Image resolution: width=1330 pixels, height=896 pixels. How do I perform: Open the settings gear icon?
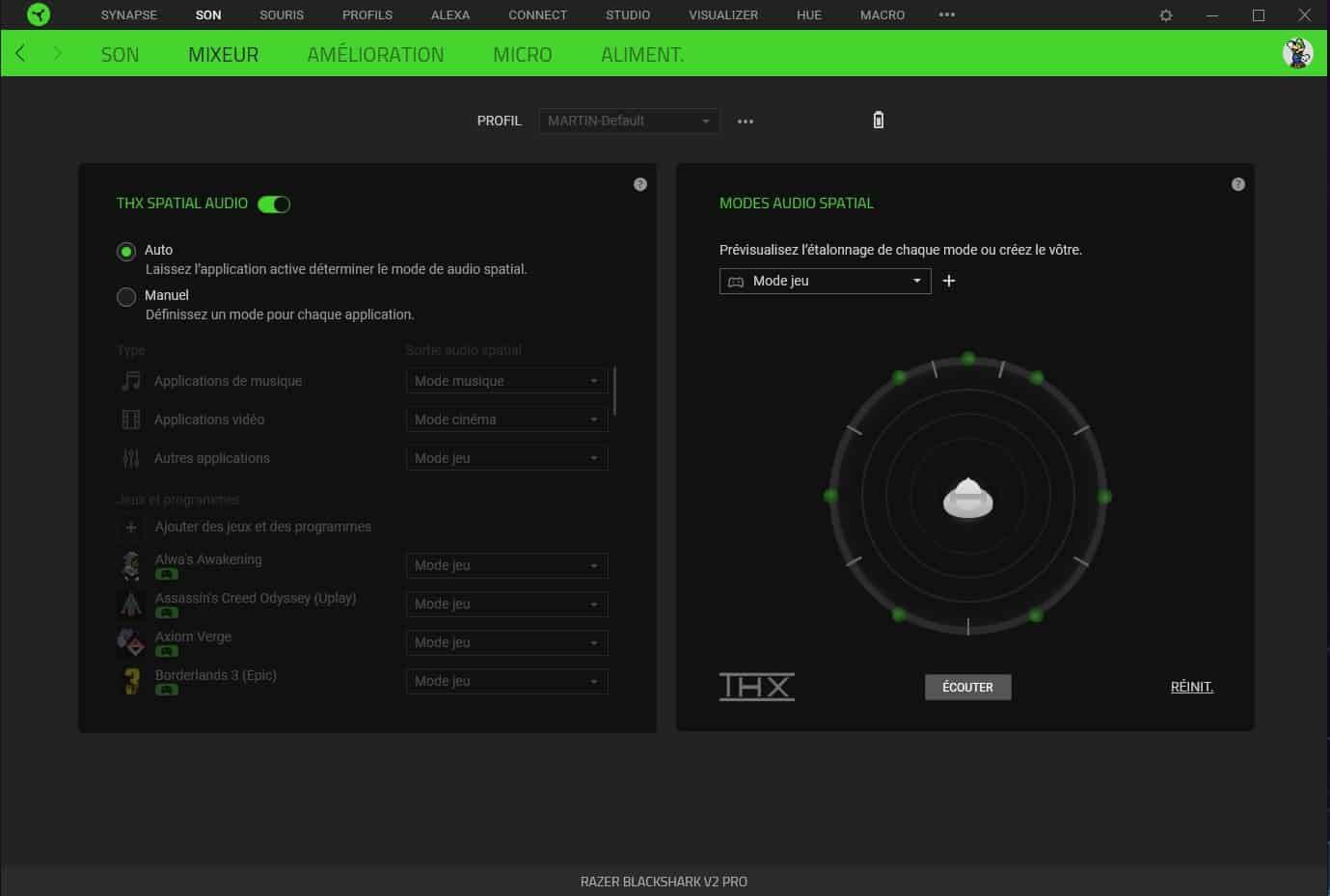pos(1166,15)
